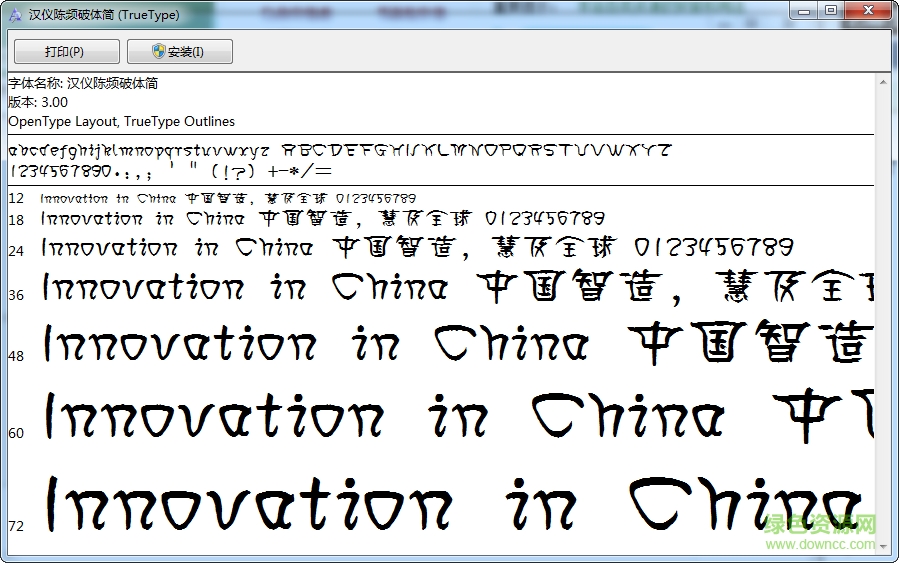Screen dimensions: 899x563
Task: Click the font name line 字体名称: 汉仪陈频破体简
Action: point(83,83)
